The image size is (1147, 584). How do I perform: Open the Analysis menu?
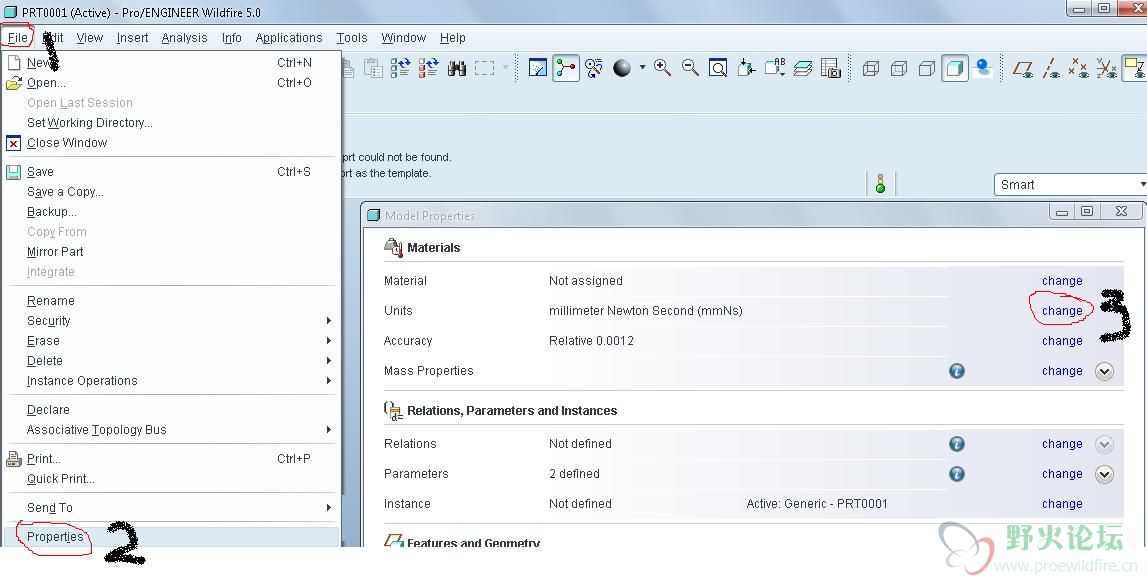(x=184, y=38)
